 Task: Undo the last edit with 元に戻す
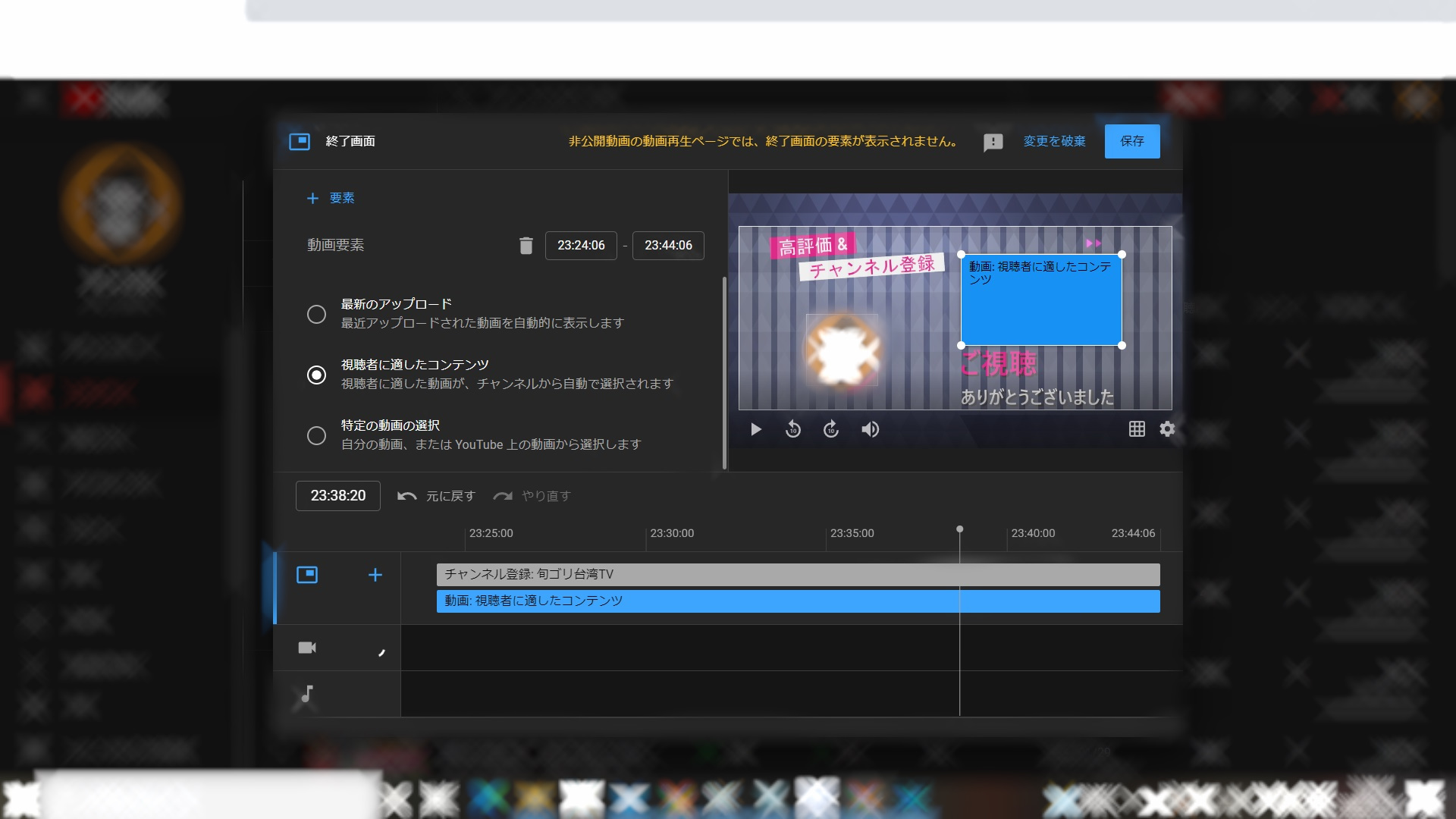pos(436,495)
